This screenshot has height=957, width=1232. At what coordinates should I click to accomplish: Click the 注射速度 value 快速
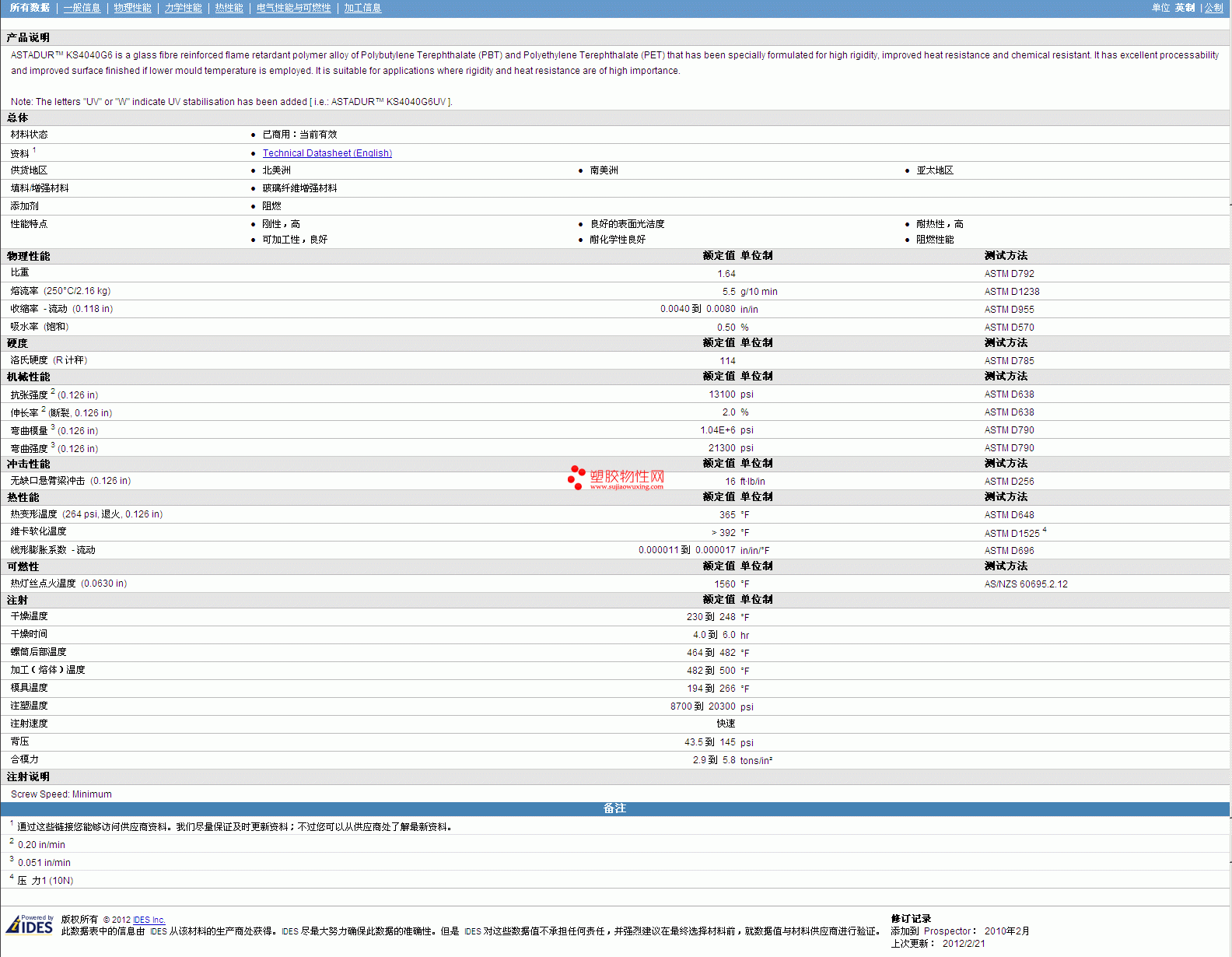coord(726,724)
